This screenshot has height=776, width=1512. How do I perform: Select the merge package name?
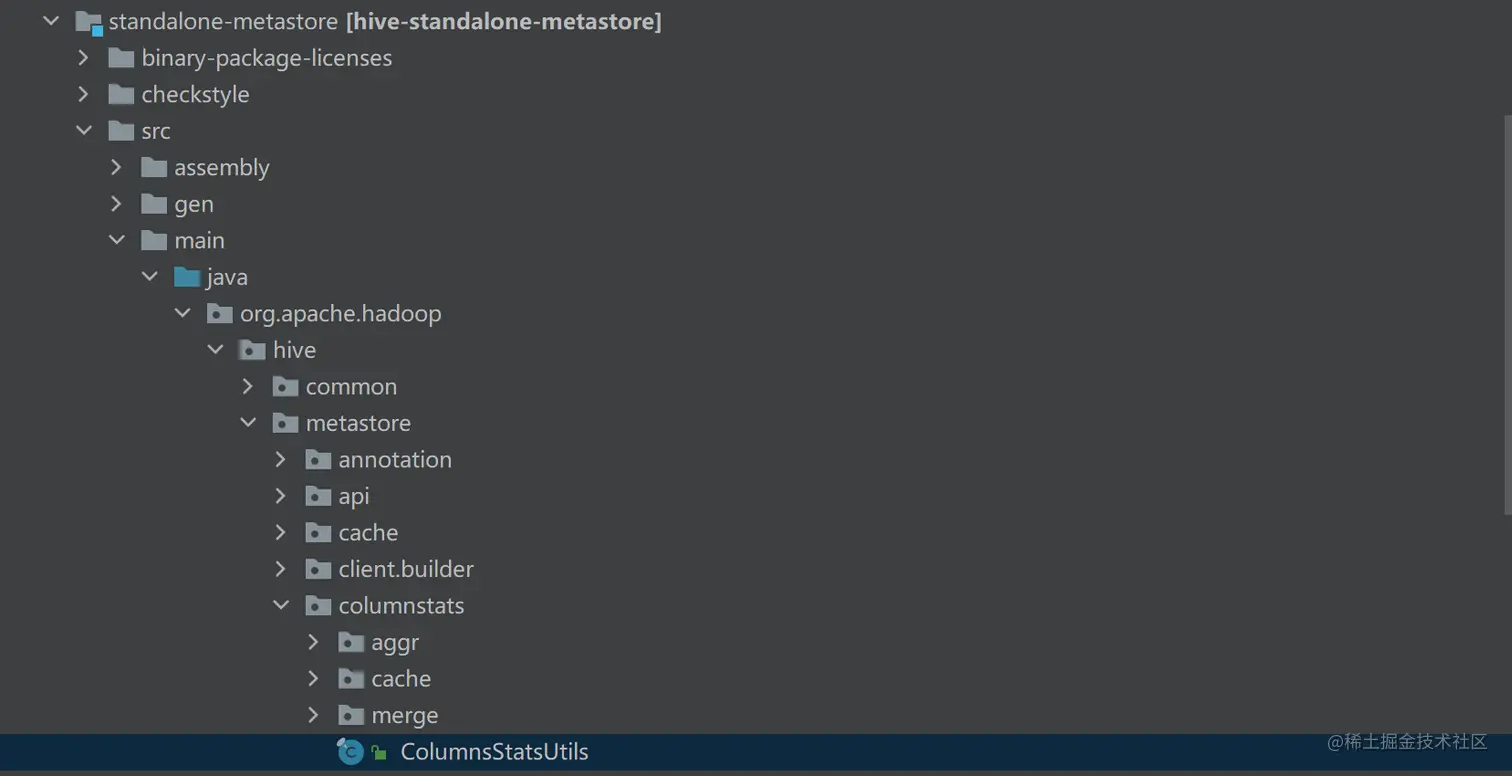pos(405,716)
